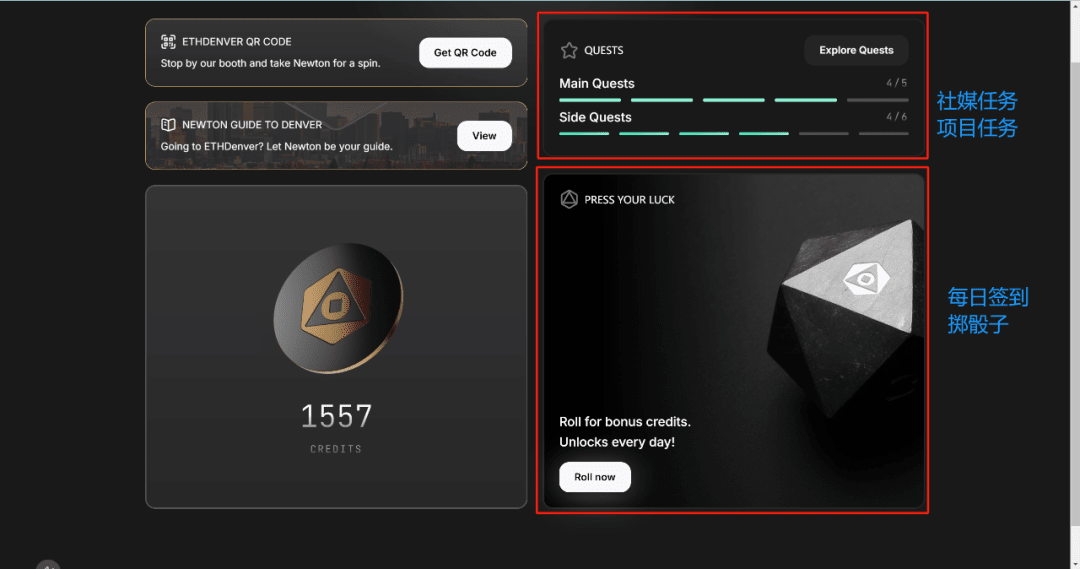The width and height of the screenshot is (1080, 569).
Task: Click the gold Newton credits coin
Action: (338, 308)
